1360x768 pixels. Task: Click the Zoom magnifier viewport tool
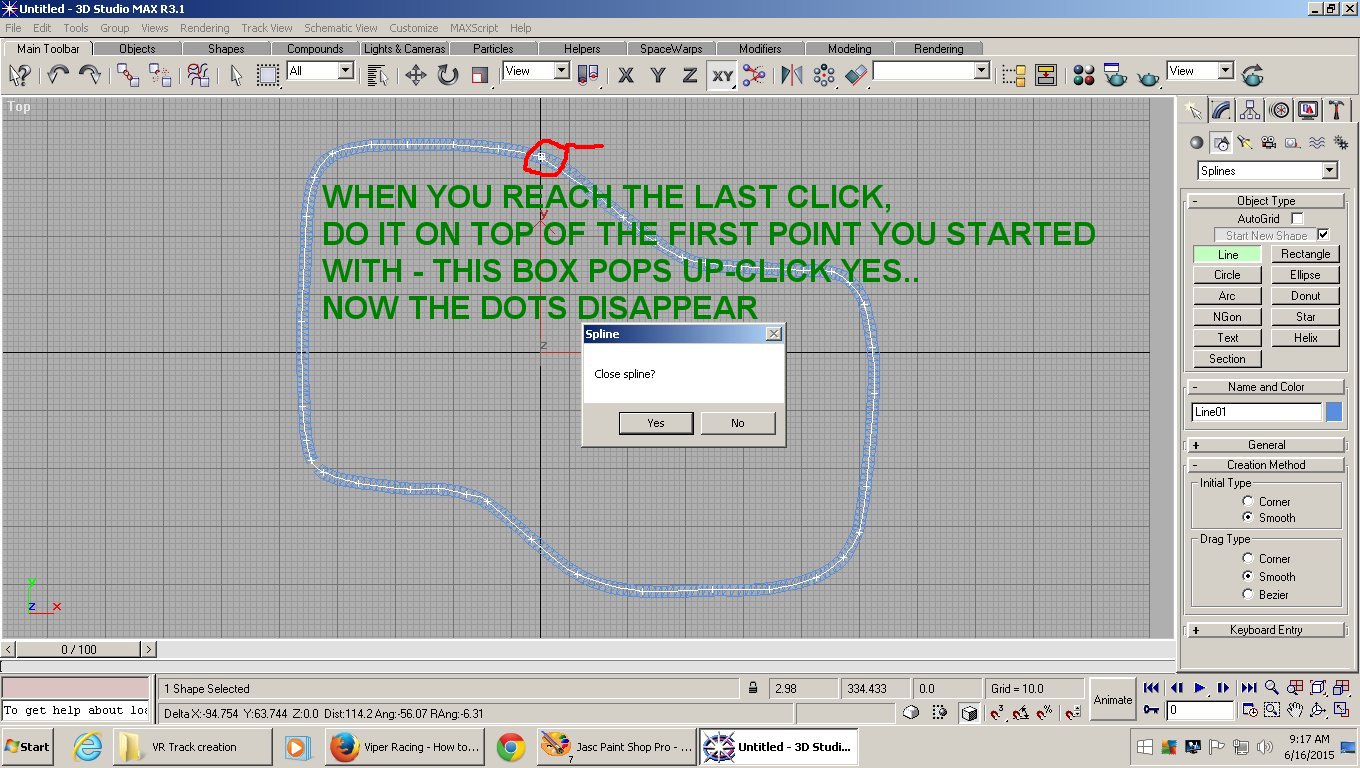click(x=1272, y=688)
